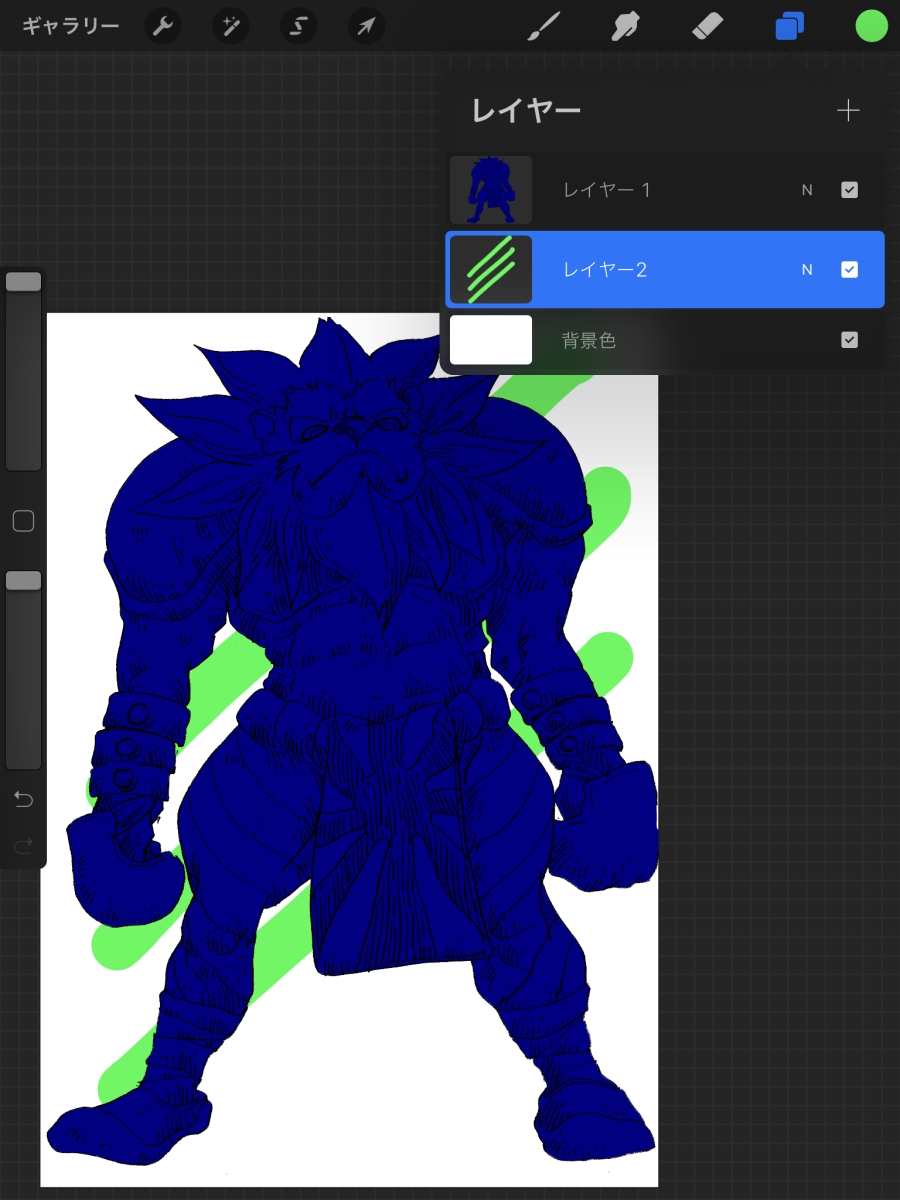The image size is (900, 1200).
Task: Select the Smudge tool
Action: click(x=626, y=26)
